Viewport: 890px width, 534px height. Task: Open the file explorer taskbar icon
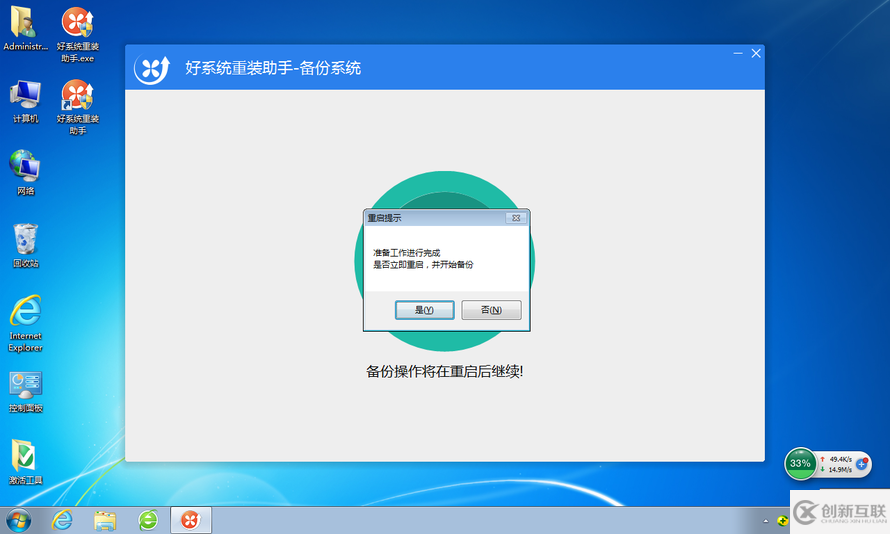tap(105, 520)
